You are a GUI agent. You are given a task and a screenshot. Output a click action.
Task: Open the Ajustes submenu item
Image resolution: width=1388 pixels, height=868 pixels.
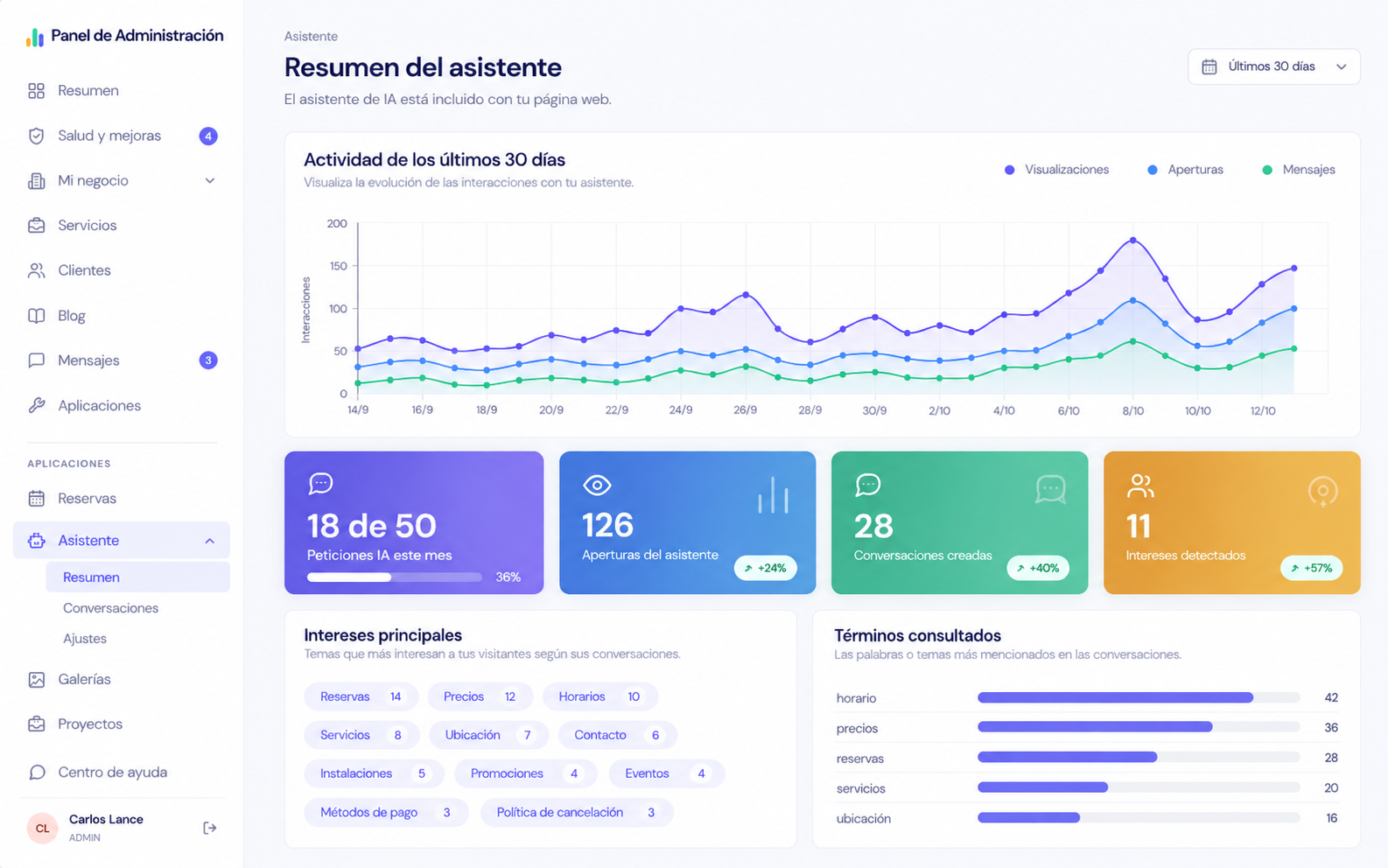click(85, 639)
